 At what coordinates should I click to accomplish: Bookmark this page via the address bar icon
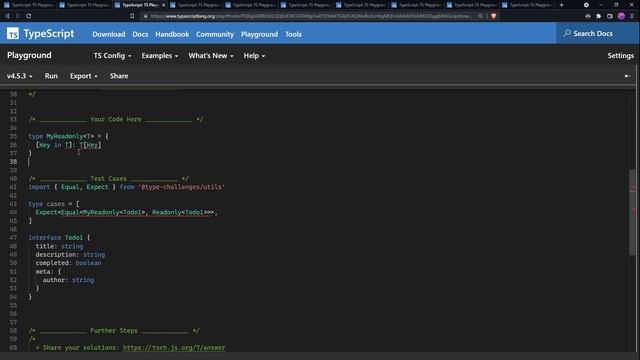[132, 16]
